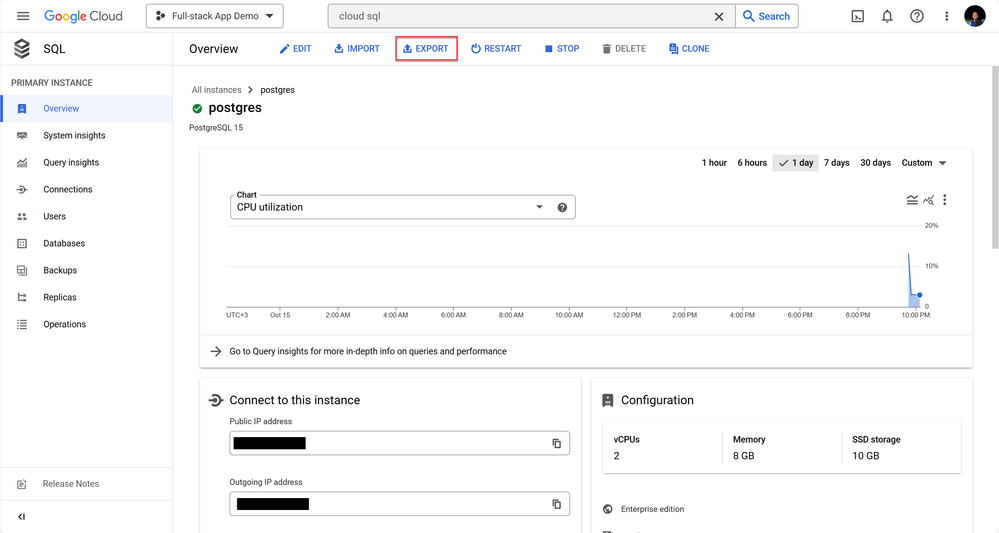Select the 1 hour time range

714,163
